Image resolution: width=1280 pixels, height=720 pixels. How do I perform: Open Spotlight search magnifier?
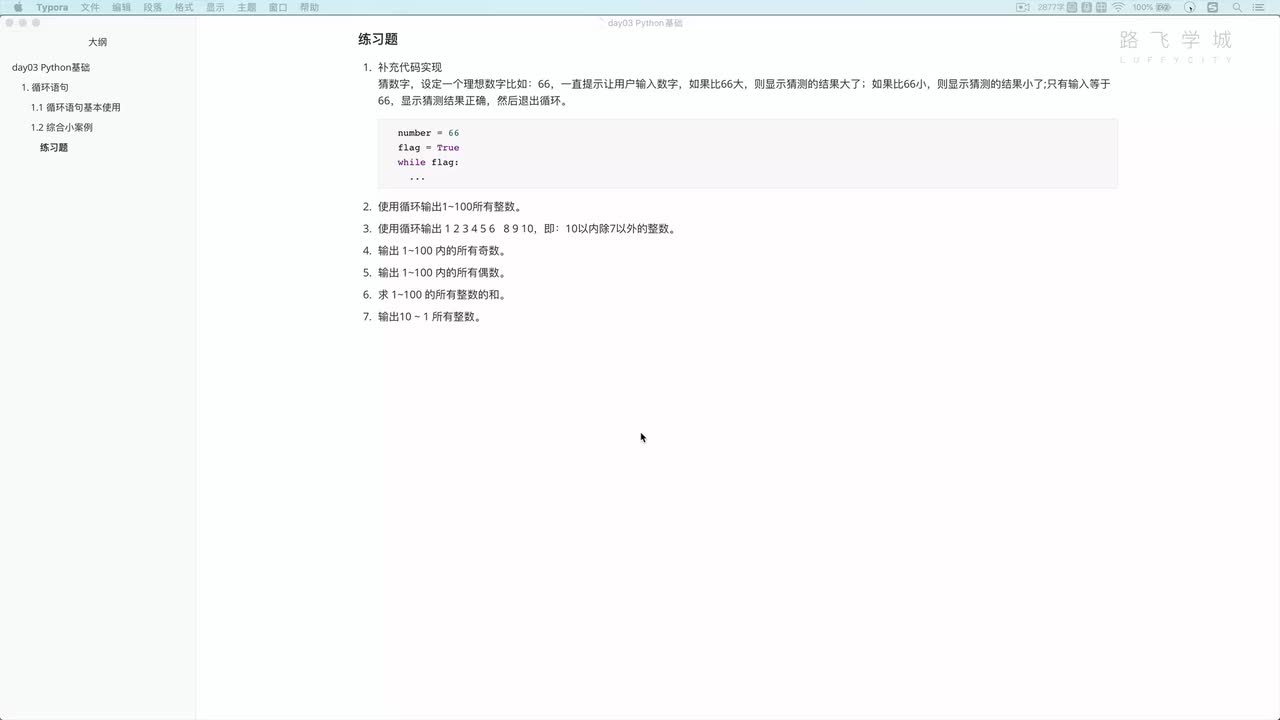point(1237,7)
